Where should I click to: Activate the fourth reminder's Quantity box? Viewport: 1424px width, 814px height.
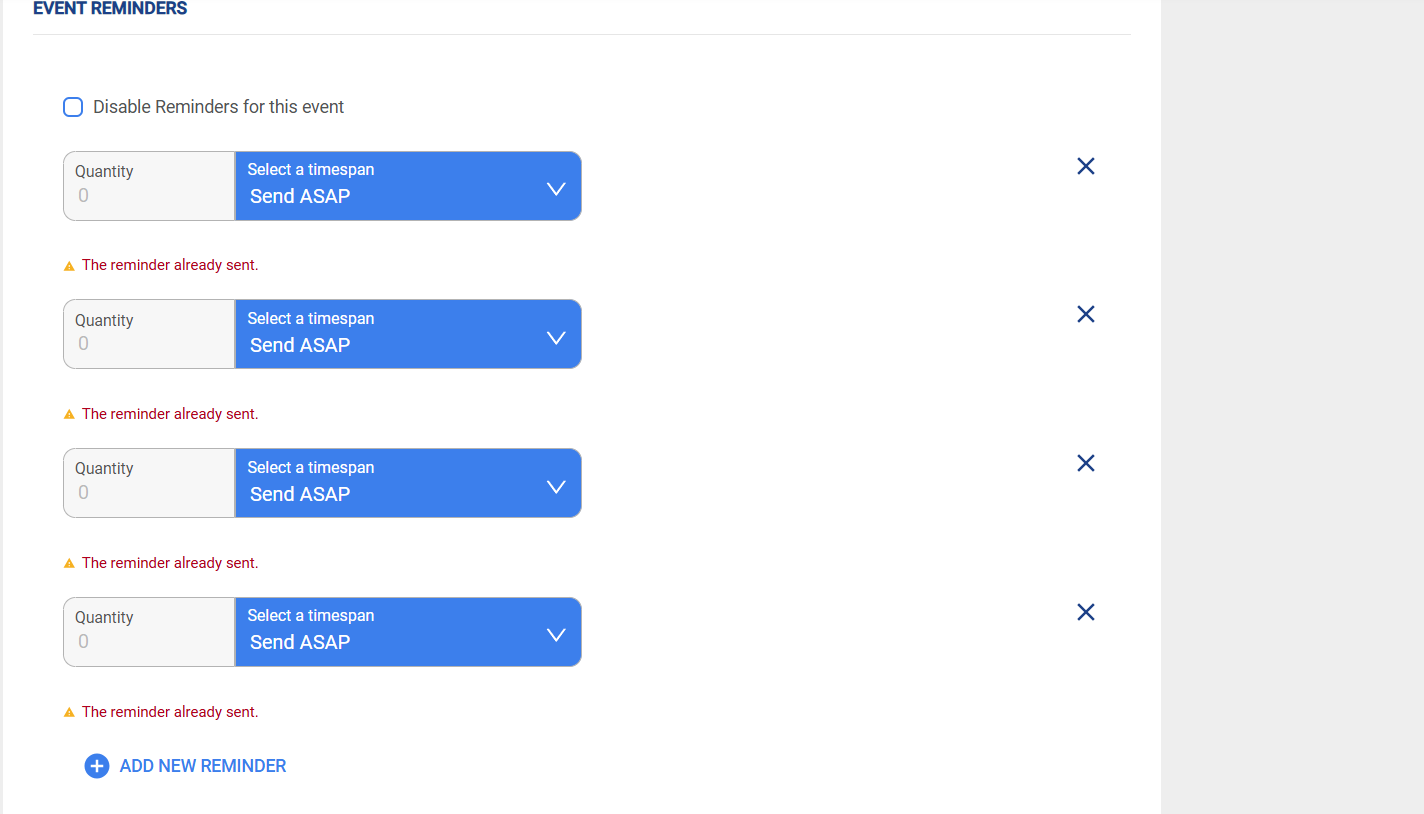149,632
